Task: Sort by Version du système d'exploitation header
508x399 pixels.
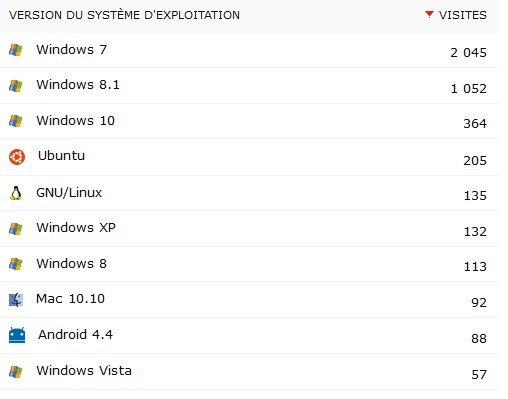Action: click(x=124, y=15)
